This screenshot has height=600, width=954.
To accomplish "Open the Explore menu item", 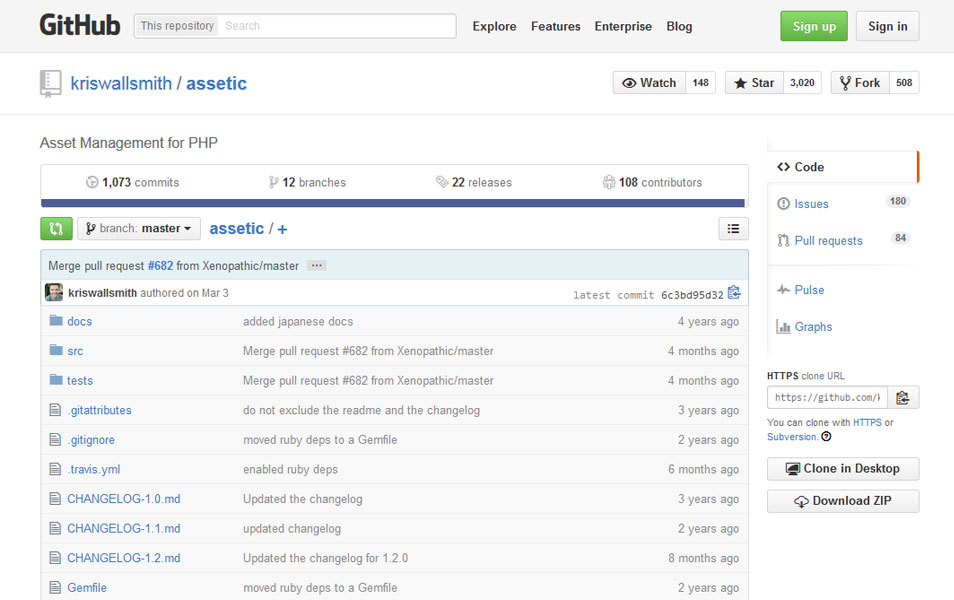I will tap(495, 26).
